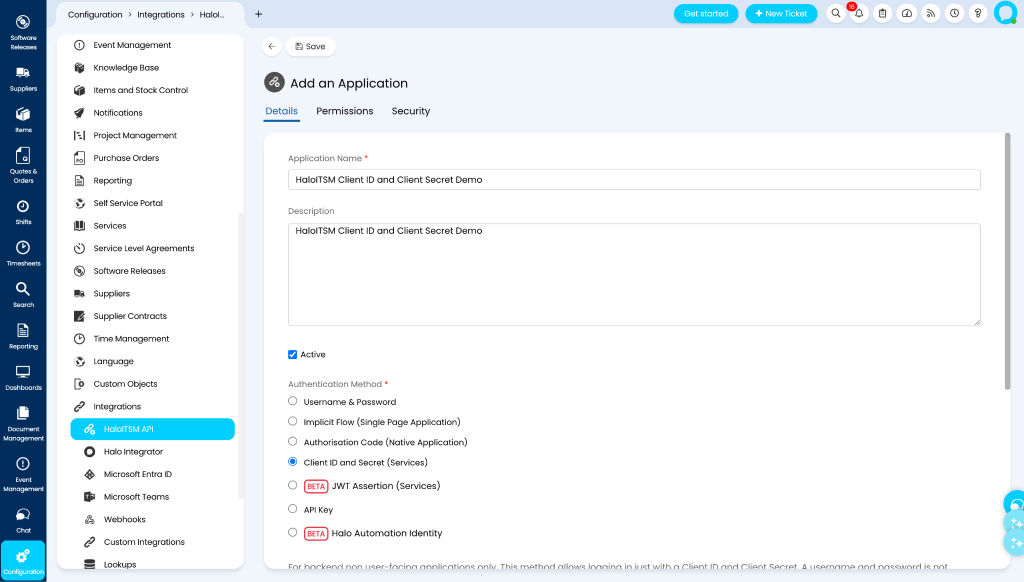Open Shifts module
The width and height of the screenshot is (1024, 582).
tap(23, 212)
